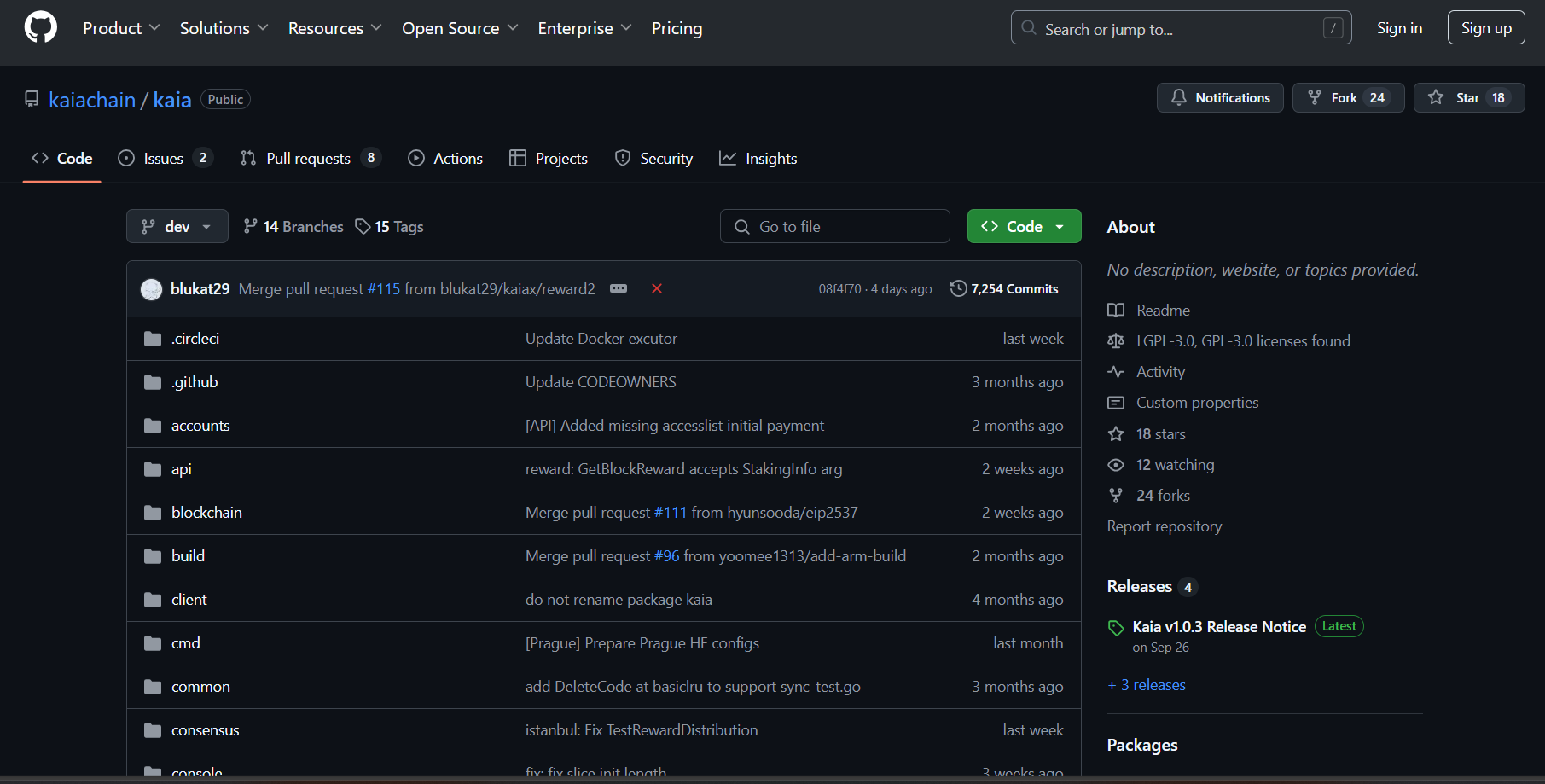Switch to the Pull requests tab
The height and width of the screenshot is (784, 1545).
(x=311, y=158)
